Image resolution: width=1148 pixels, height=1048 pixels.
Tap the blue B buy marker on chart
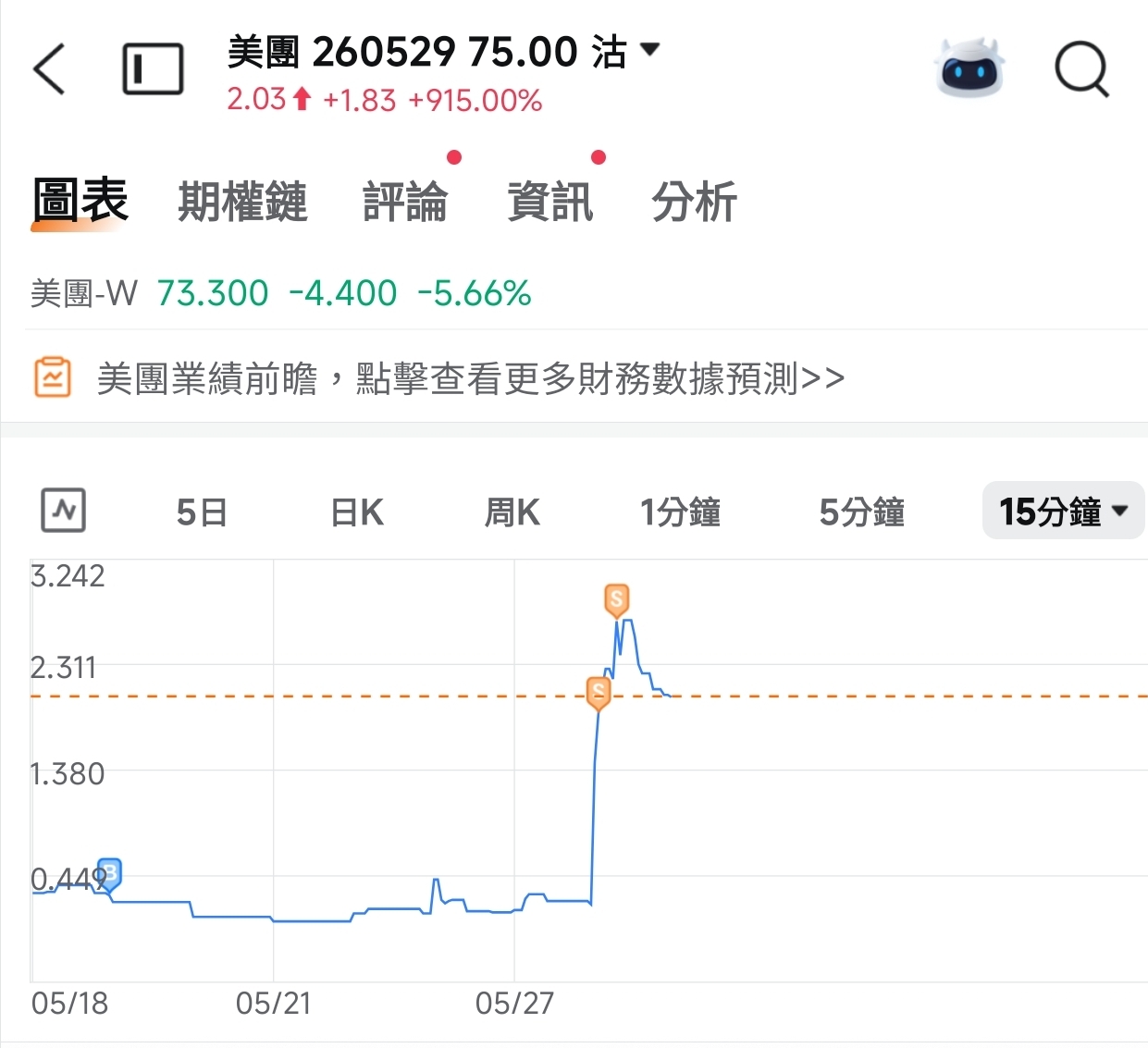tap(109, 873)
